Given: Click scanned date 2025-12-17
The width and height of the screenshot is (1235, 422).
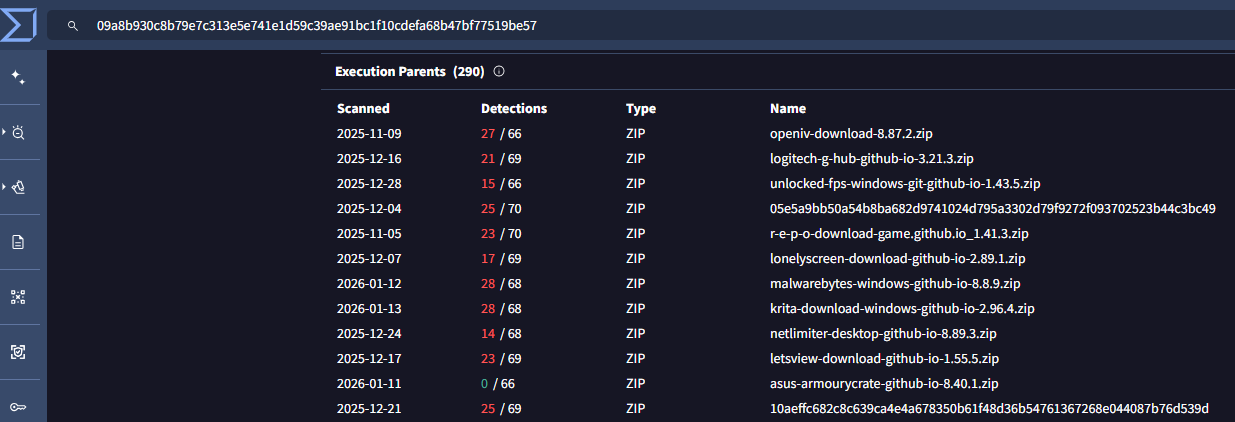Looking at the screenshot, I should pos(369,358).
